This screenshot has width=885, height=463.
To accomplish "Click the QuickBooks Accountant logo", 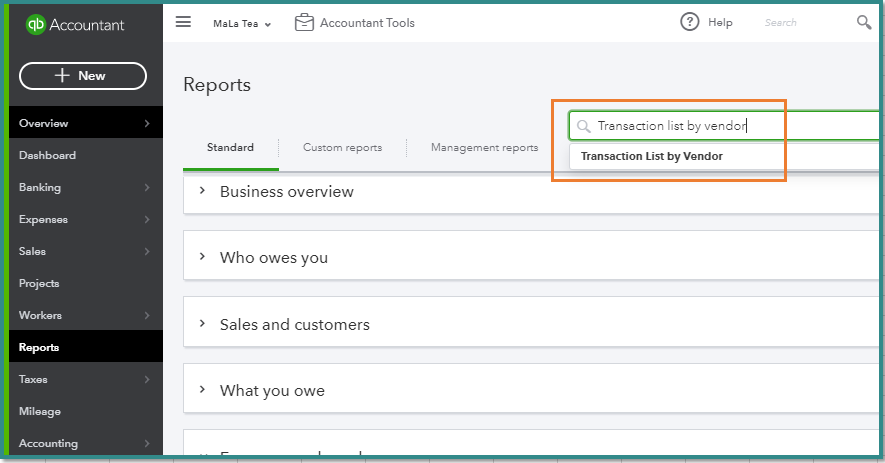I will click(75, 24).
